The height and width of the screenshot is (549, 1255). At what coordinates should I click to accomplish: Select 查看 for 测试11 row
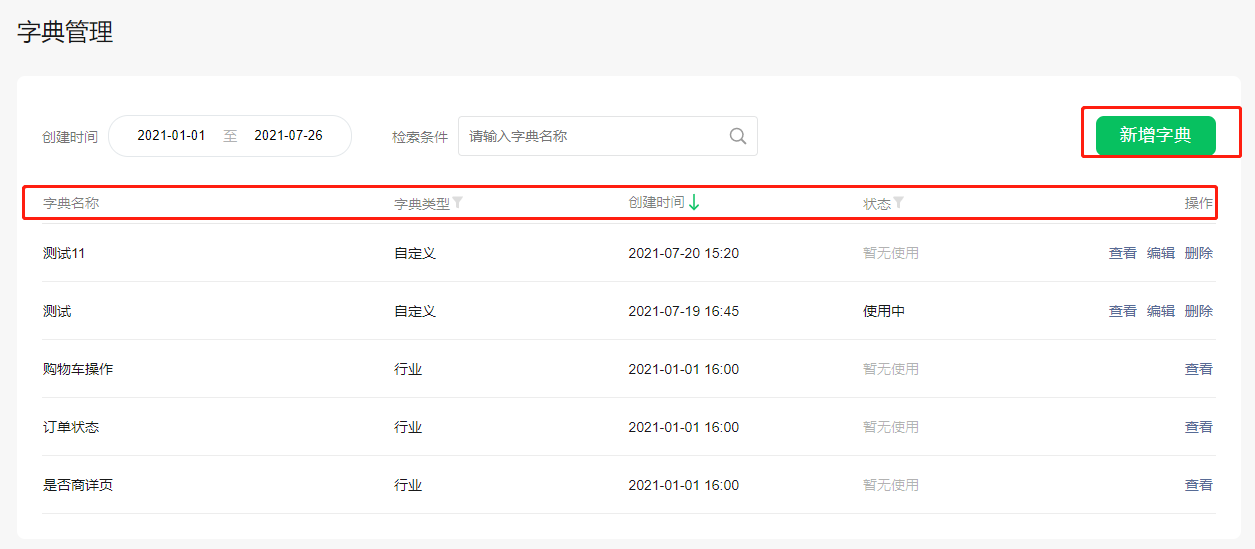(x=1122, y=253)
